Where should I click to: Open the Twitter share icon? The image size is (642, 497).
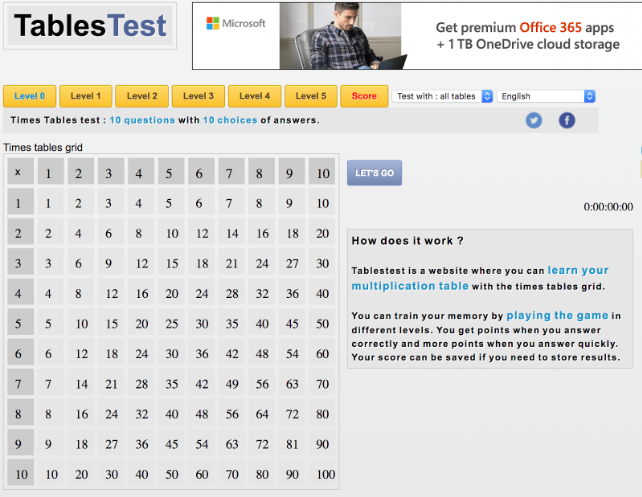(x=534, y=120)
